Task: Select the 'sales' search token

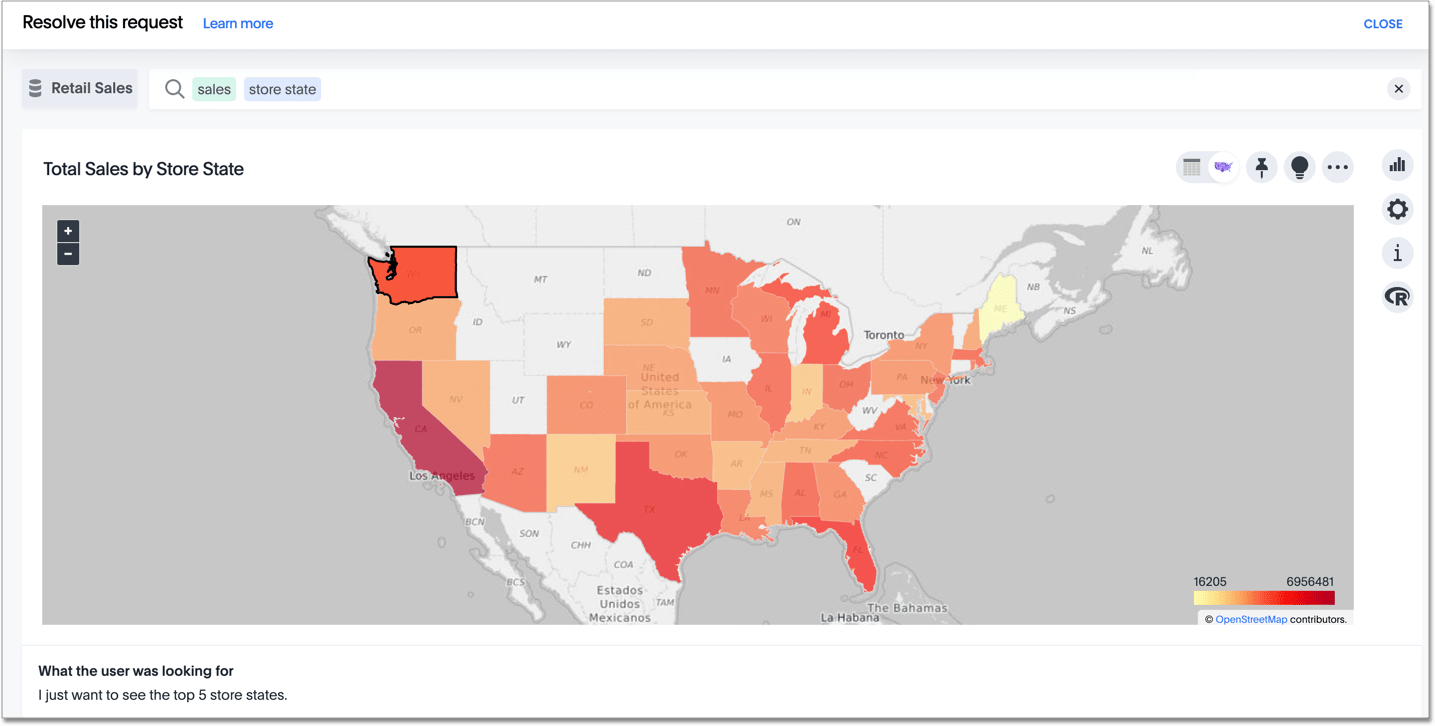Action: click(x=214, y=89)
